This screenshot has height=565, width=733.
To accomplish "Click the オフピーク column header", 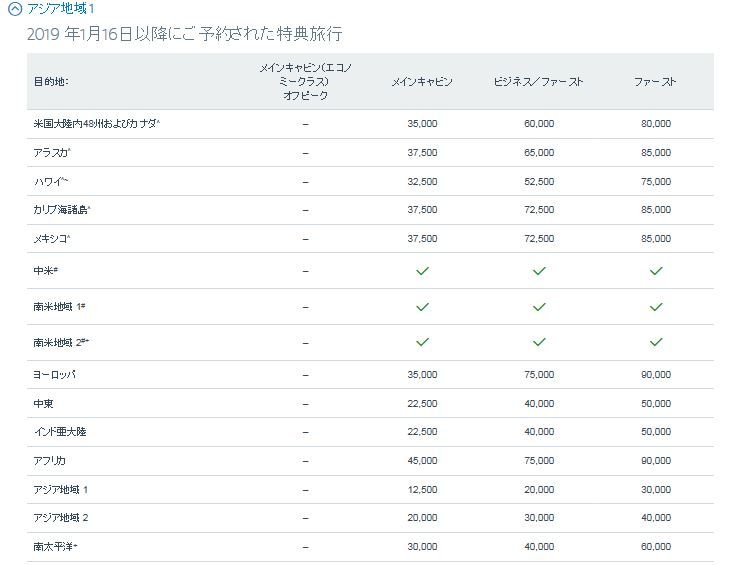I will pos(305,81).
